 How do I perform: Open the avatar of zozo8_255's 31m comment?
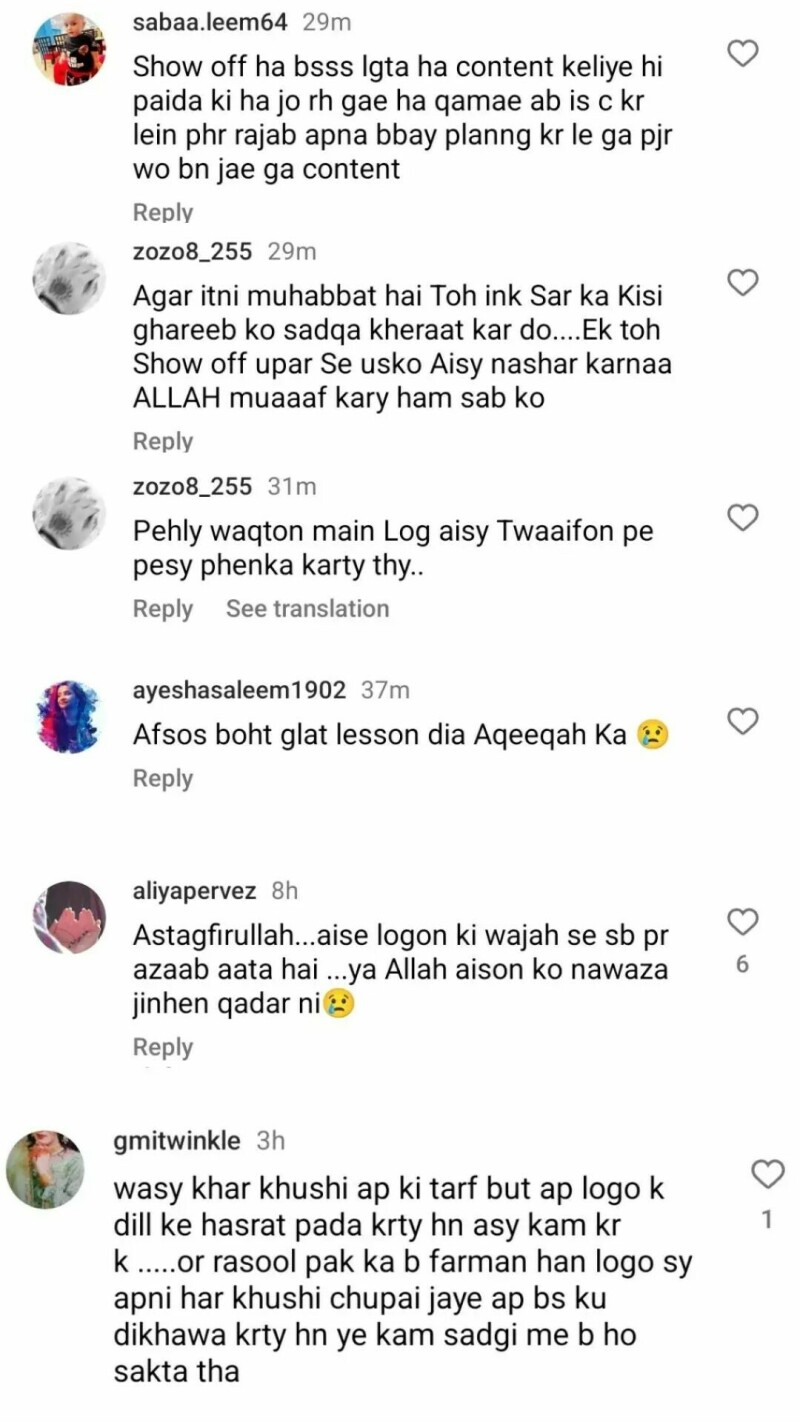pyautogui.click(x=69, y=513)
